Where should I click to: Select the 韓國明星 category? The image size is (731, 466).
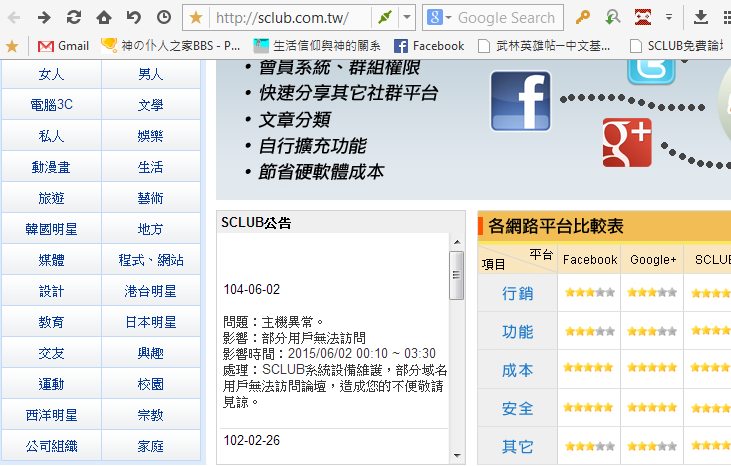tap(51, 229)
